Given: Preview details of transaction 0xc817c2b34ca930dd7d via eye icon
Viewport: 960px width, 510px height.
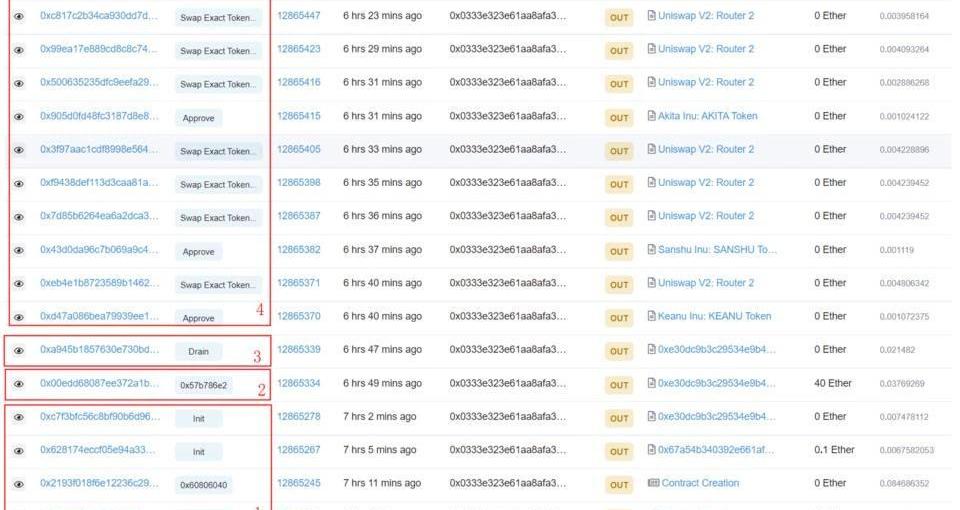Looking at the screenshot, I should [x=19, y=16].
